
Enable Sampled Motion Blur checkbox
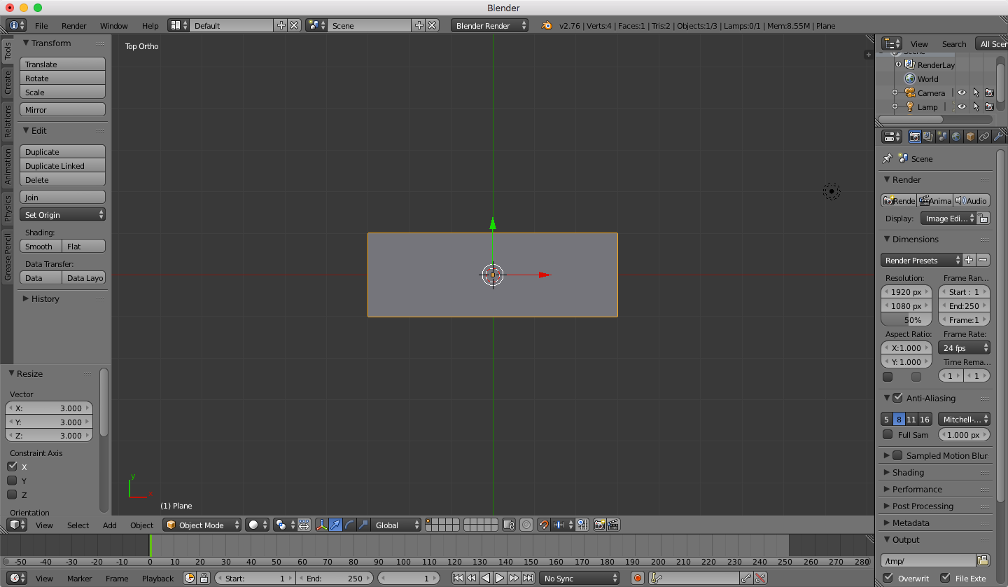[x=897, y=455]
